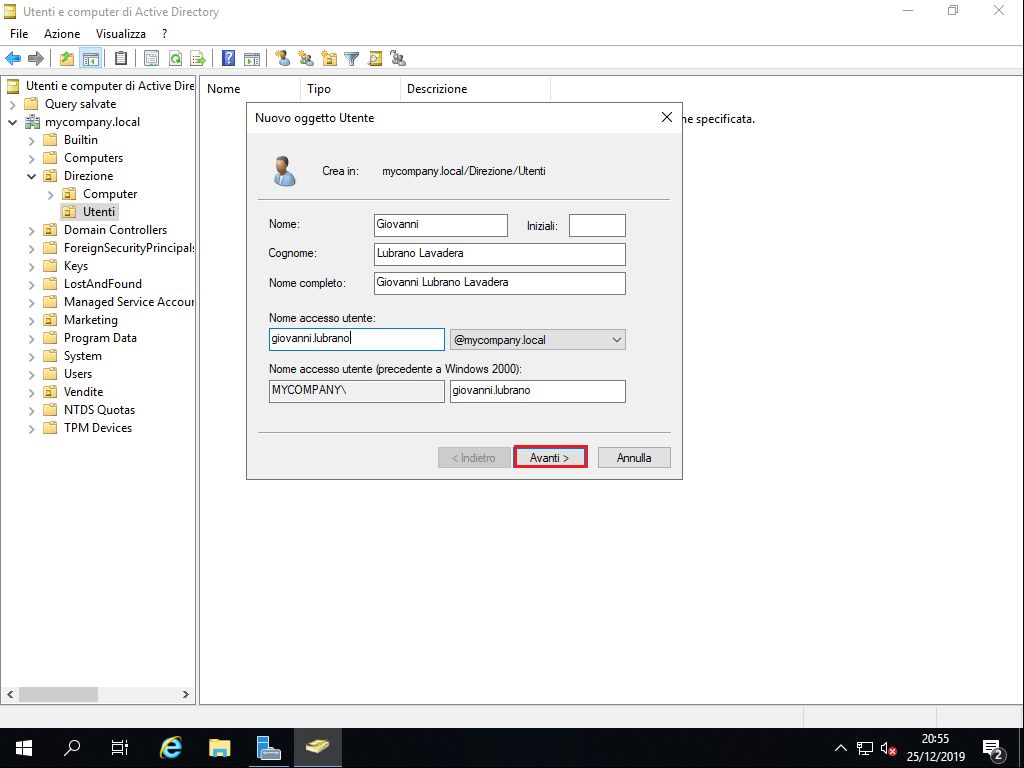Screen dimensions: 1024x768
Task: Open the Visualizza menu
Action: pyautogui.click(x=120, y=33)
